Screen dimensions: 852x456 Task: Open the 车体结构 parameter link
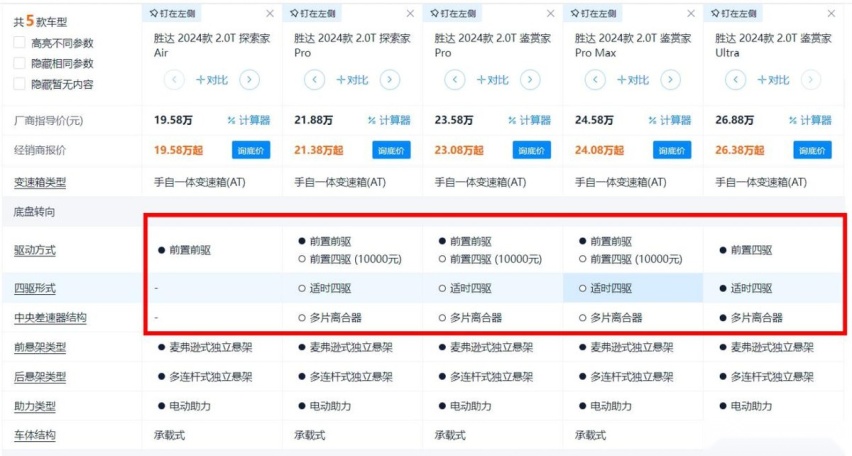35,435
